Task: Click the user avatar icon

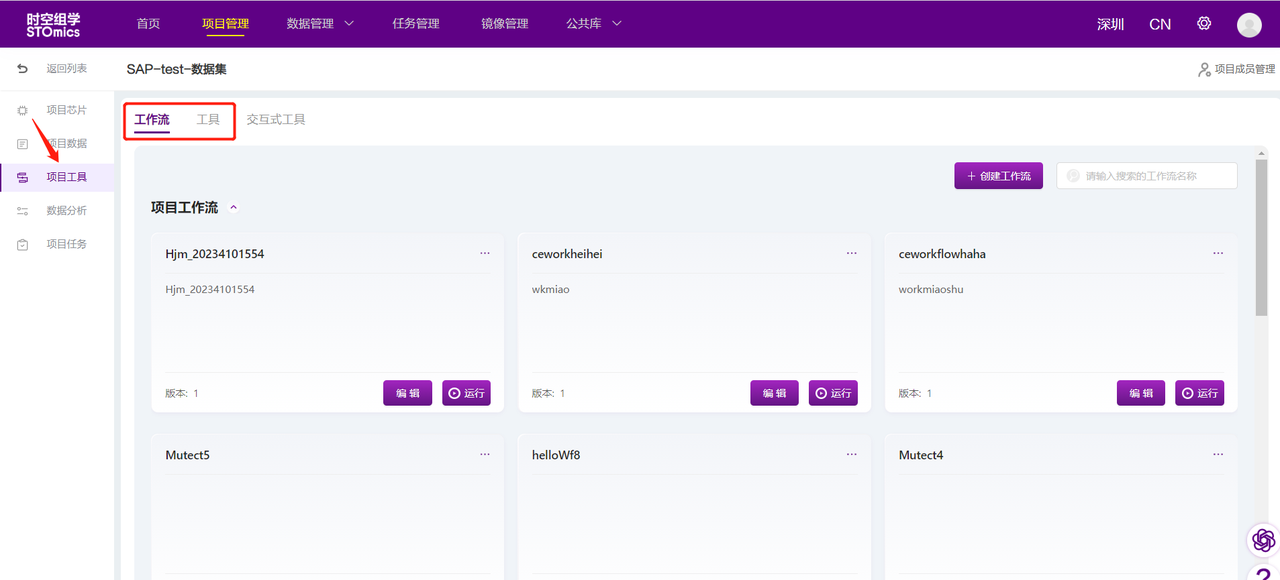Action: tap(1249, 25)
